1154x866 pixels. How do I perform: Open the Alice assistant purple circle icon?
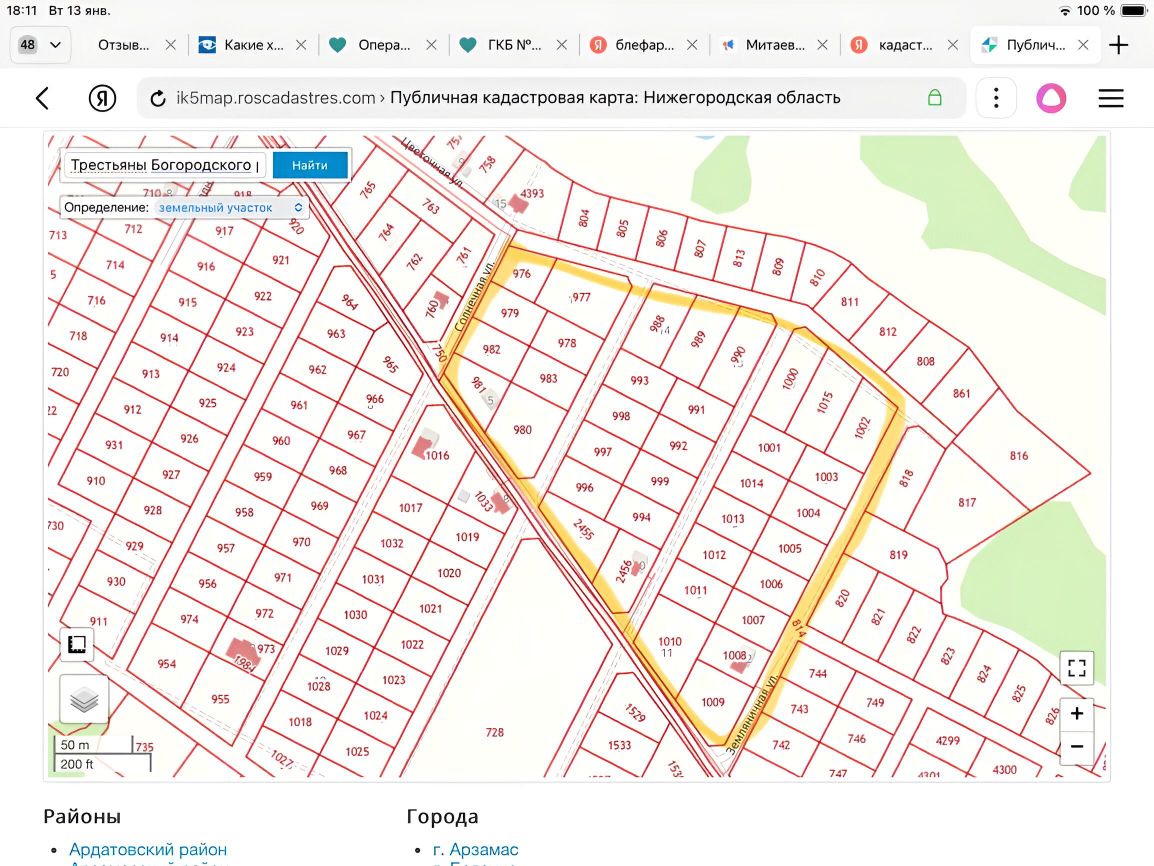tap(1051, 98)
